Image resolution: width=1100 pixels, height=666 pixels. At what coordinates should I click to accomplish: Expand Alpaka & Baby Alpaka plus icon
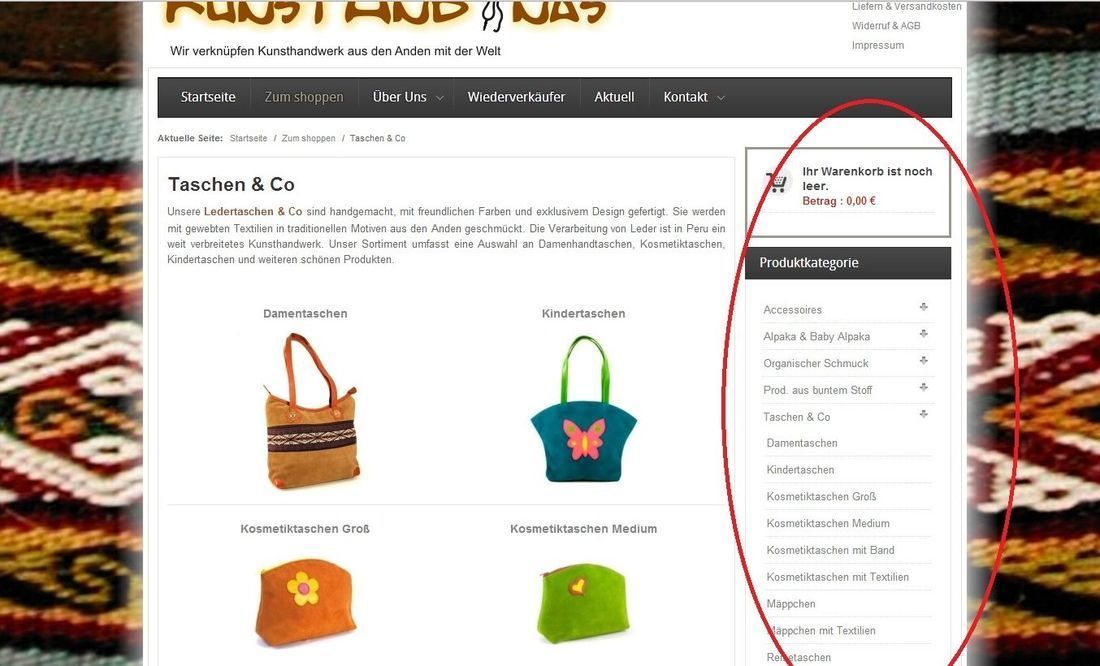click(x=923, y=333)
